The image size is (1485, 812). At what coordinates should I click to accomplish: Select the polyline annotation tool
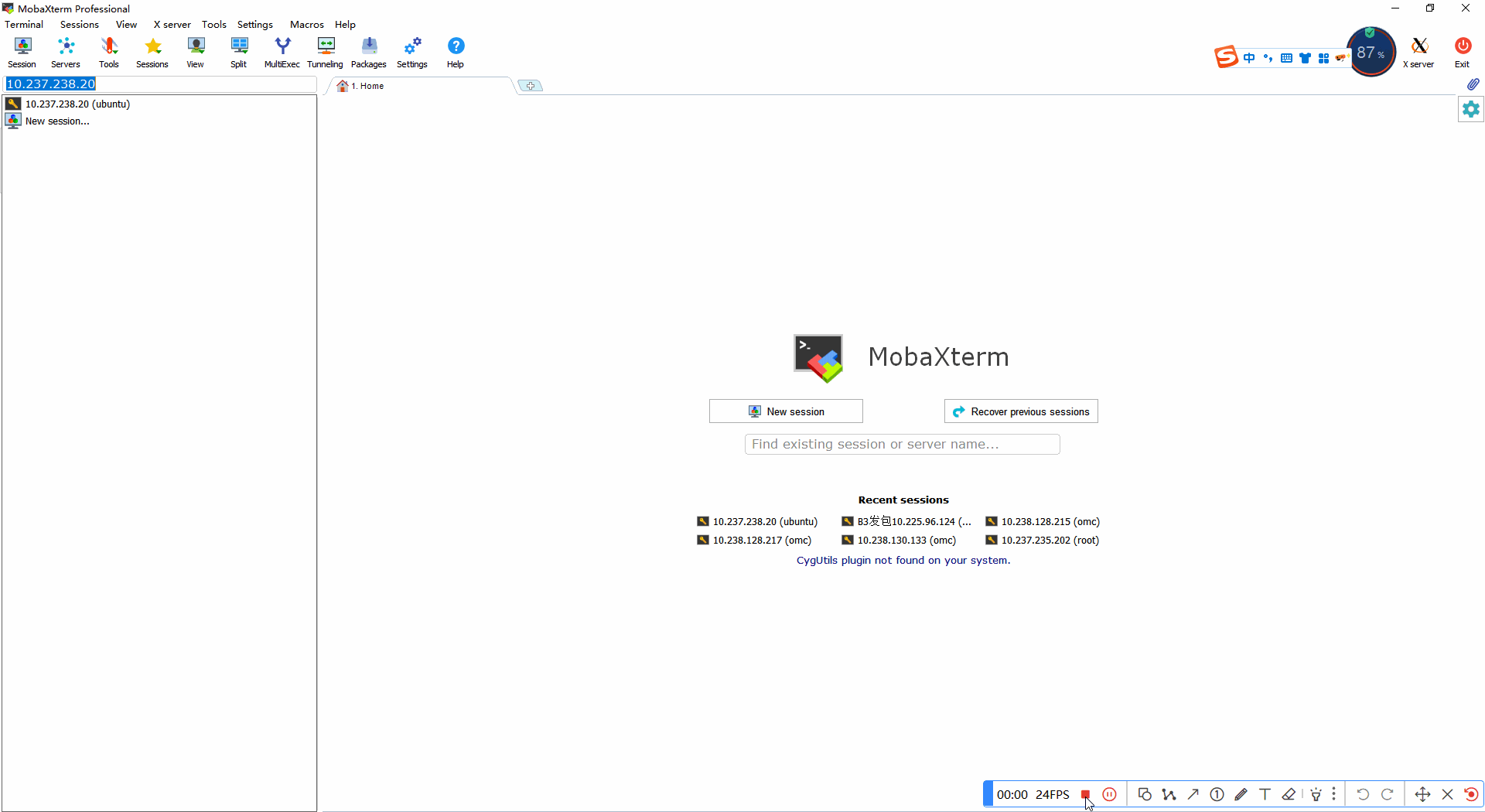pos(1169,794)
